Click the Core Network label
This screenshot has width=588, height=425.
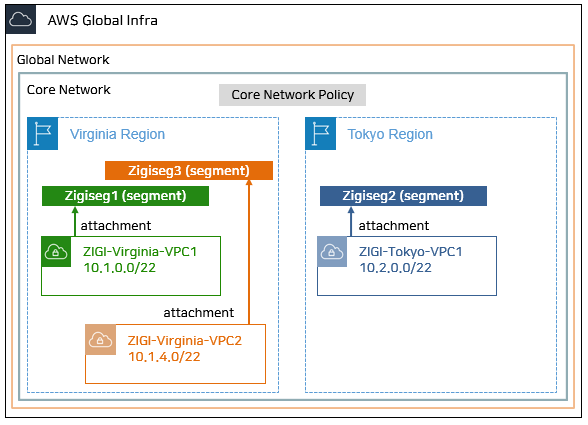point(69,90)
